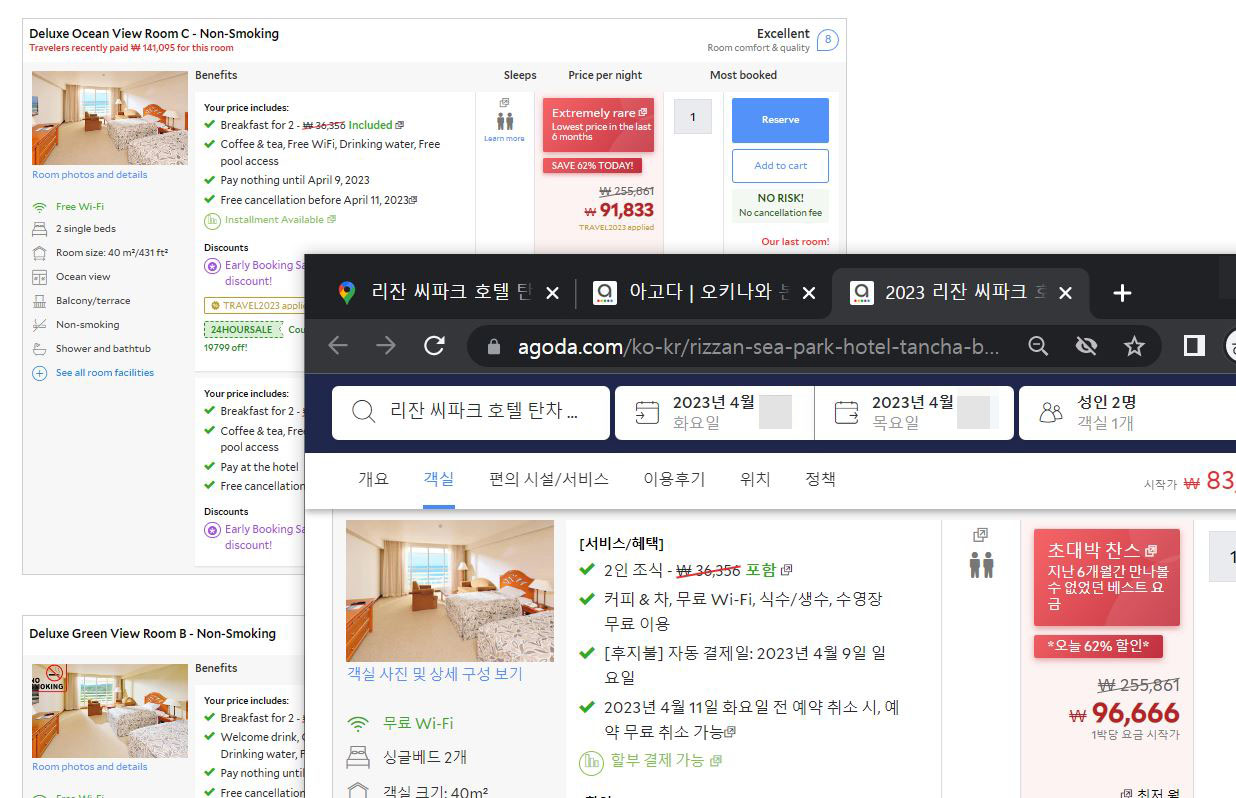This screenshot has width=1236, height=798.
Task: Click the agoda.com address bar
Action: [x=758, y=347]
